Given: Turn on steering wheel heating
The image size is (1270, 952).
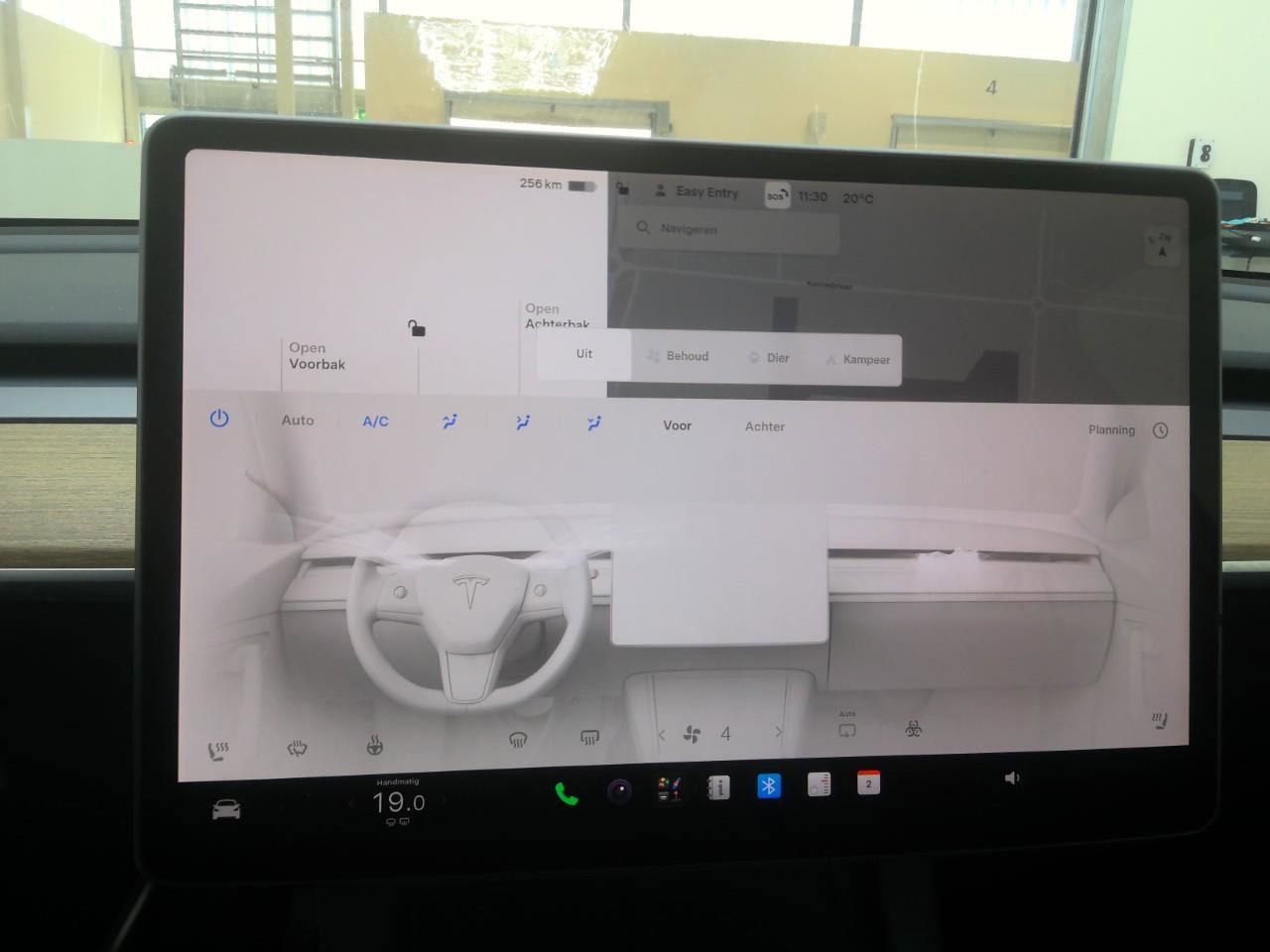Looking at the screenshot, I should [374, 745].
